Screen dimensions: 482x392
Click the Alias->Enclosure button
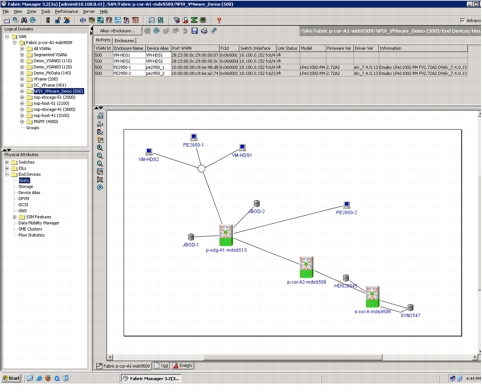pos(118,31)
